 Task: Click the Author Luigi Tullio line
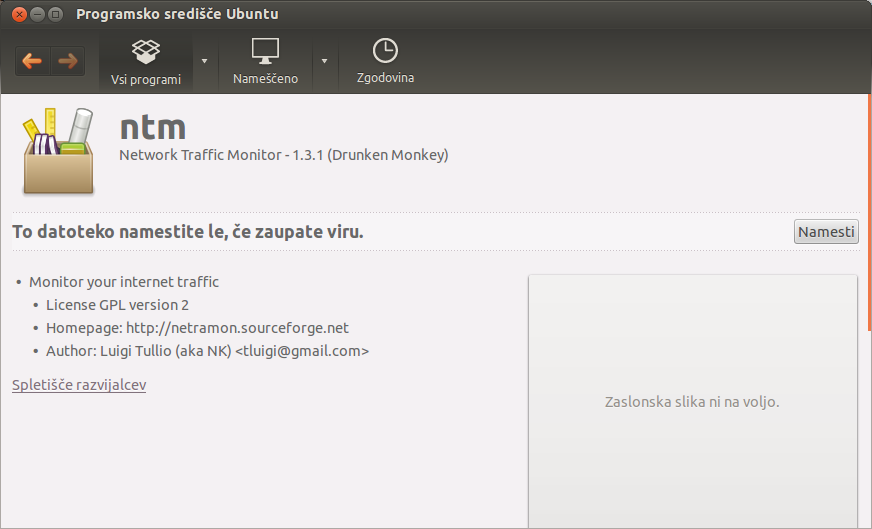(207, 352)
